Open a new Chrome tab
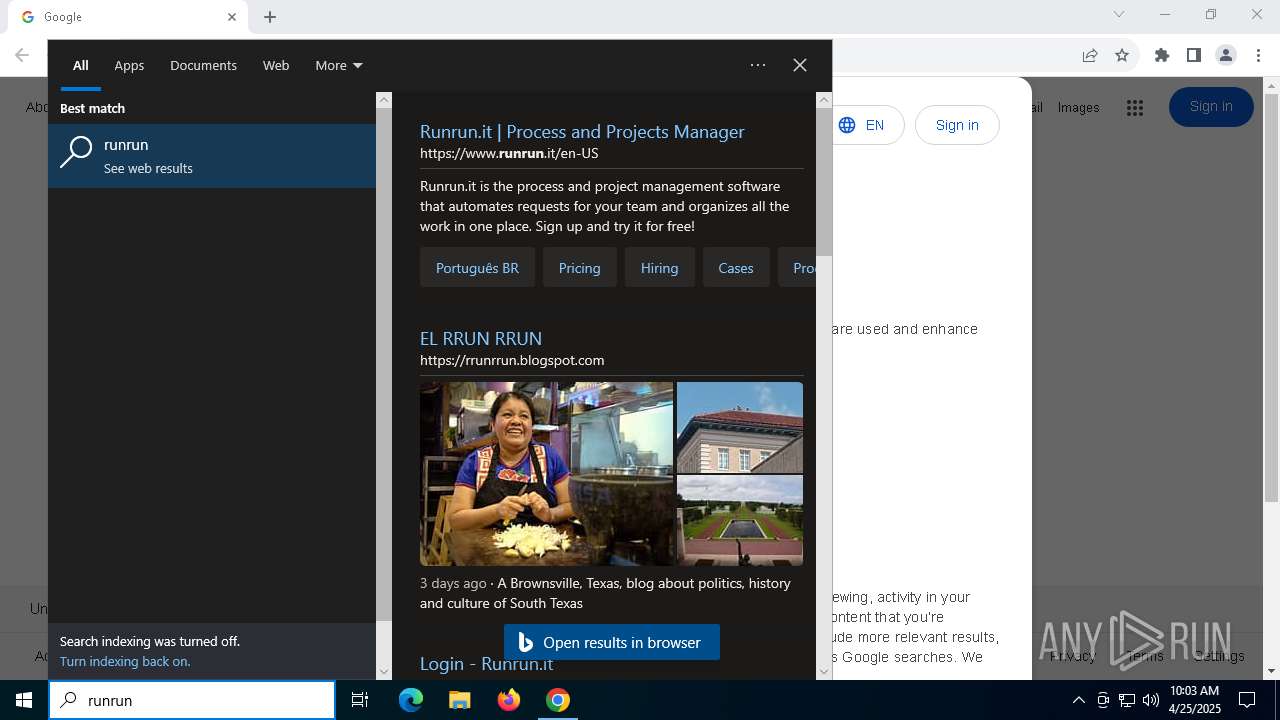 (x=270, y=17)
